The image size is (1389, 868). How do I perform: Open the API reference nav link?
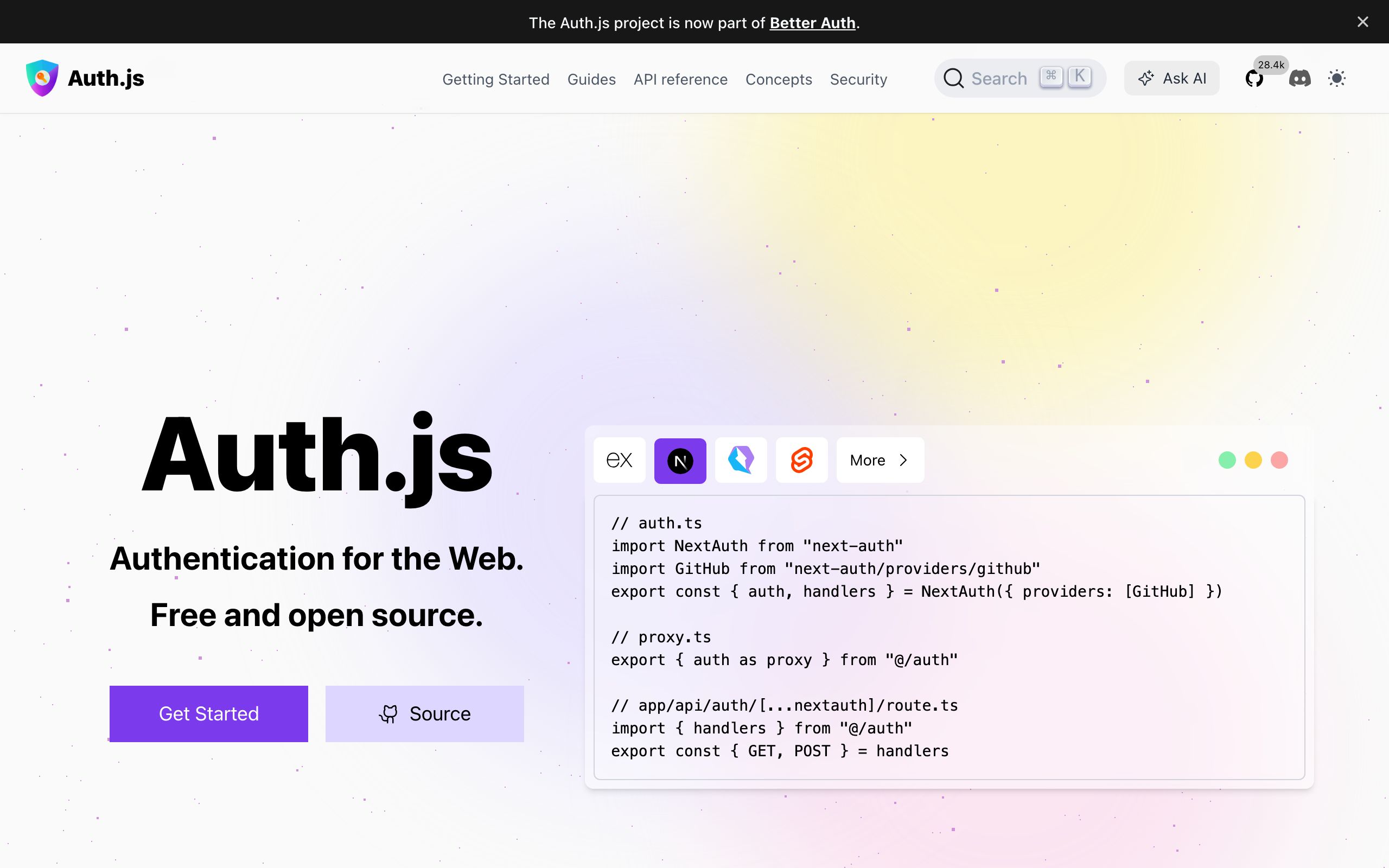(680, 79)
